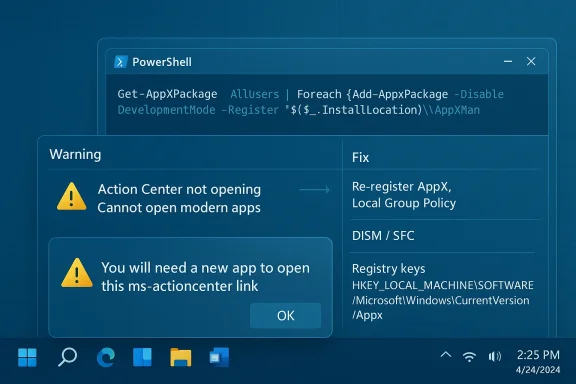
Task: Click the -Register parameter text
Action: coord(250,110)
